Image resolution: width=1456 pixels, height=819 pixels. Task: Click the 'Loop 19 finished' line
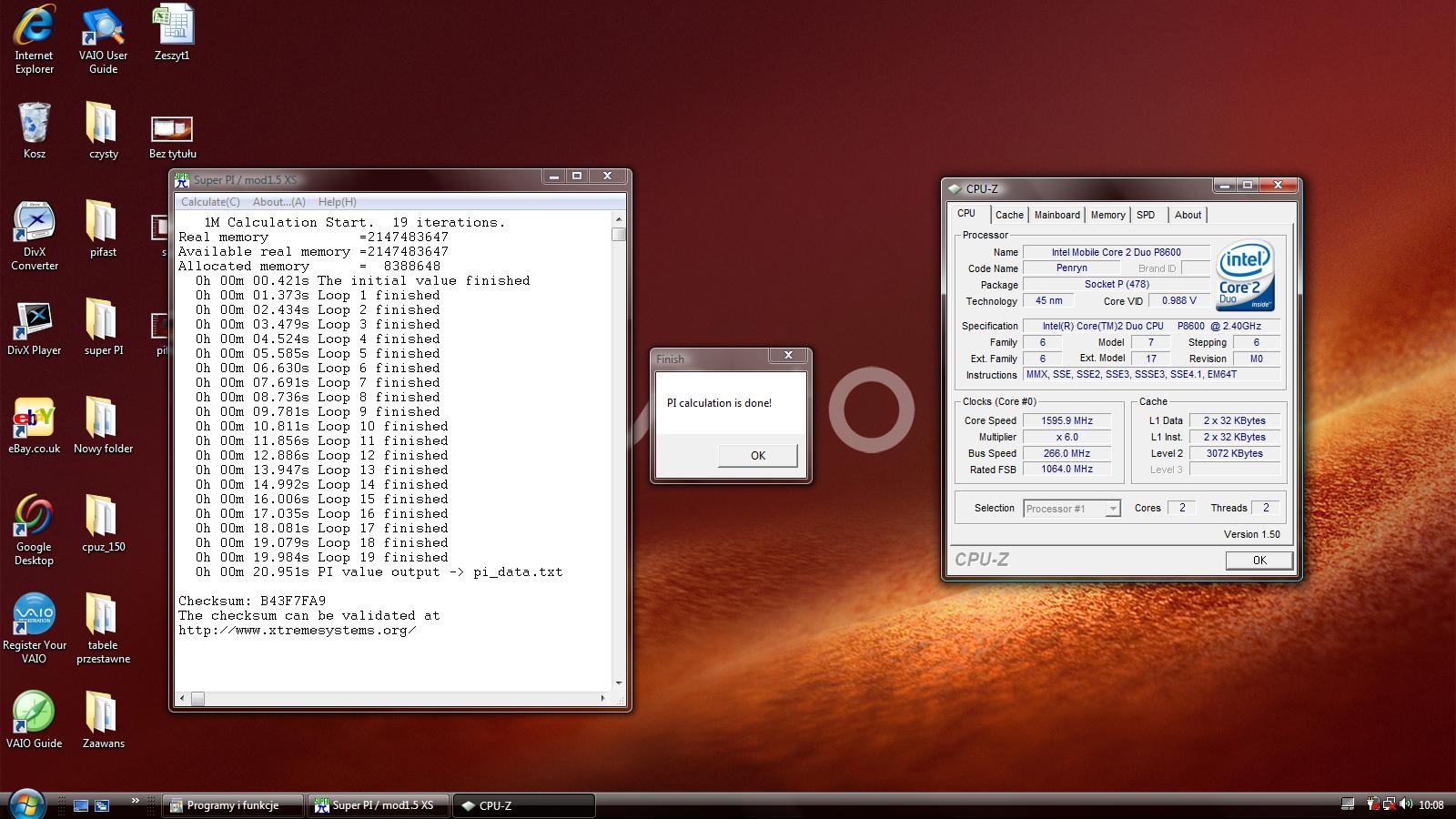(x=321, y=557)
